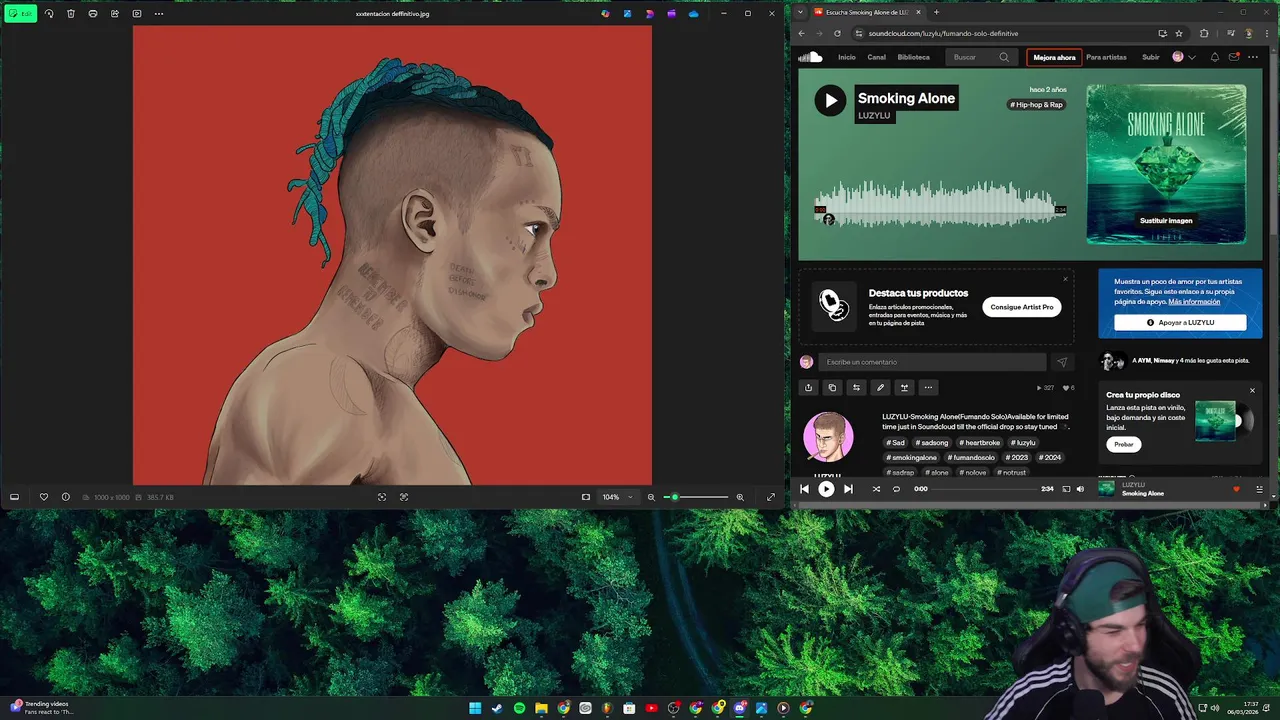Click the visual search scan icon in Photos

(381, 497)
